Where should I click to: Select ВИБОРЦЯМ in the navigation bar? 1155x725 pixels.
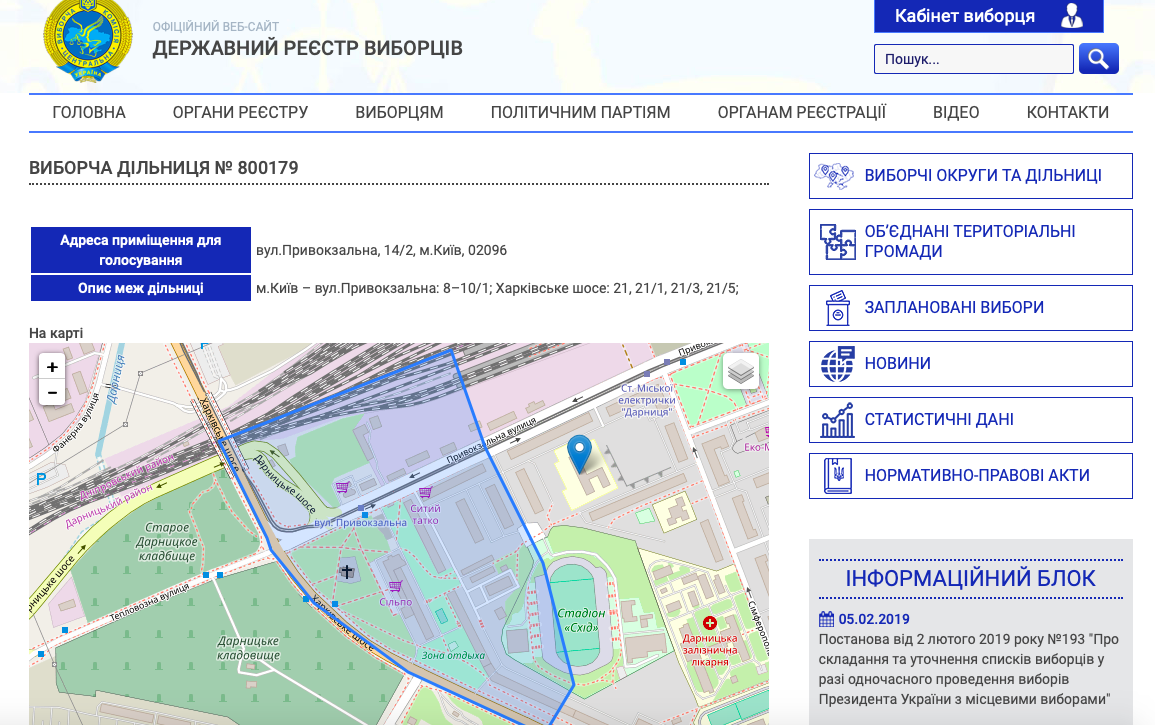pos(399,113)
